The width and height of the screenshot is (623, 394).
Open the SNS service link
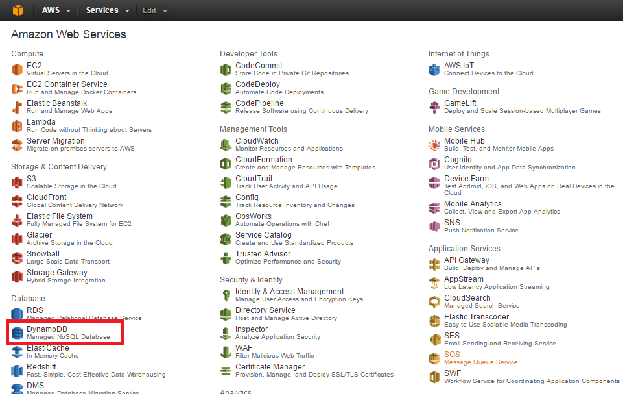click(452, 222)
